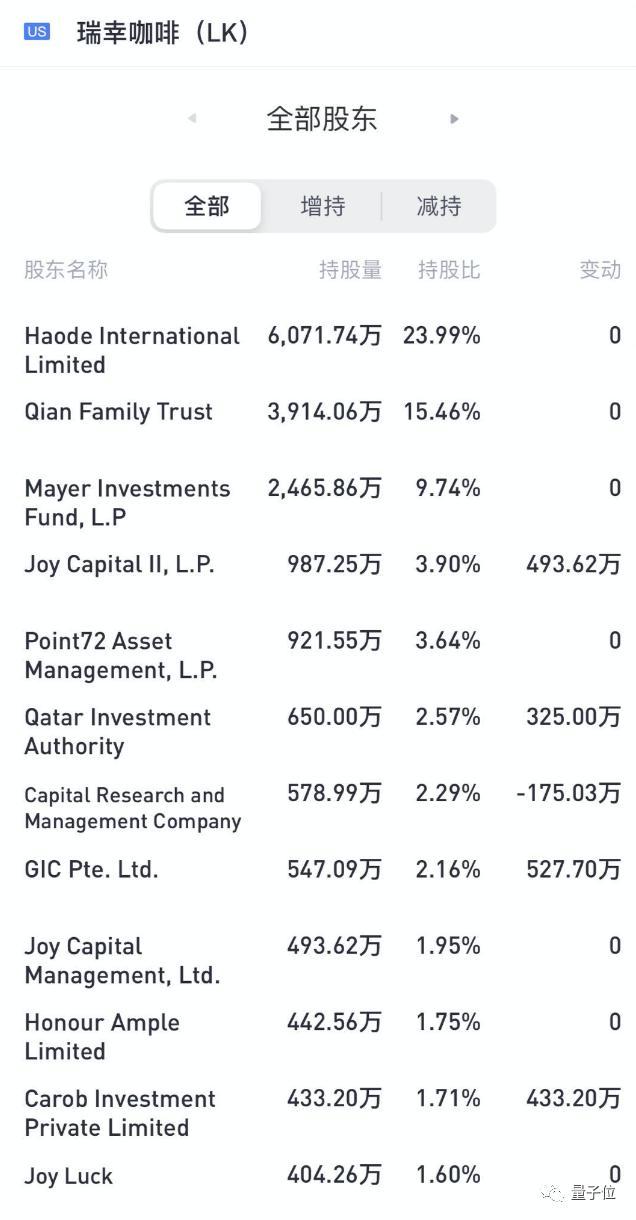Sort by 持股比 column header
The height and width of the screenshot is (1220, 636).
click(x=449, y=270)
